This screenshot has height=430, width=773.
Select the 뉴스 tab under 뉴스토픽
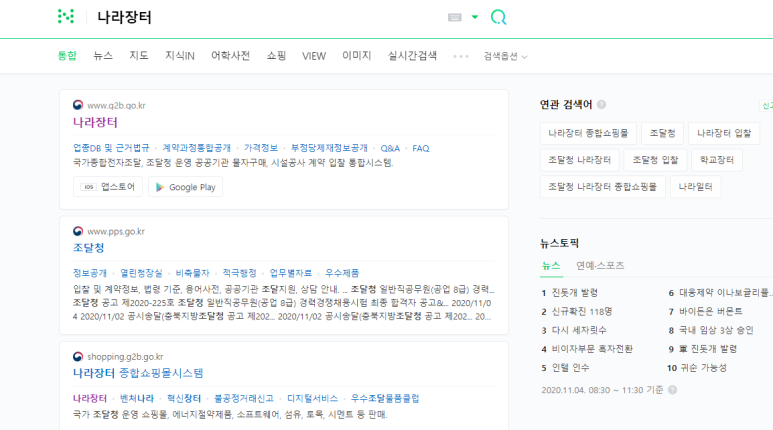tap(551, 266)
